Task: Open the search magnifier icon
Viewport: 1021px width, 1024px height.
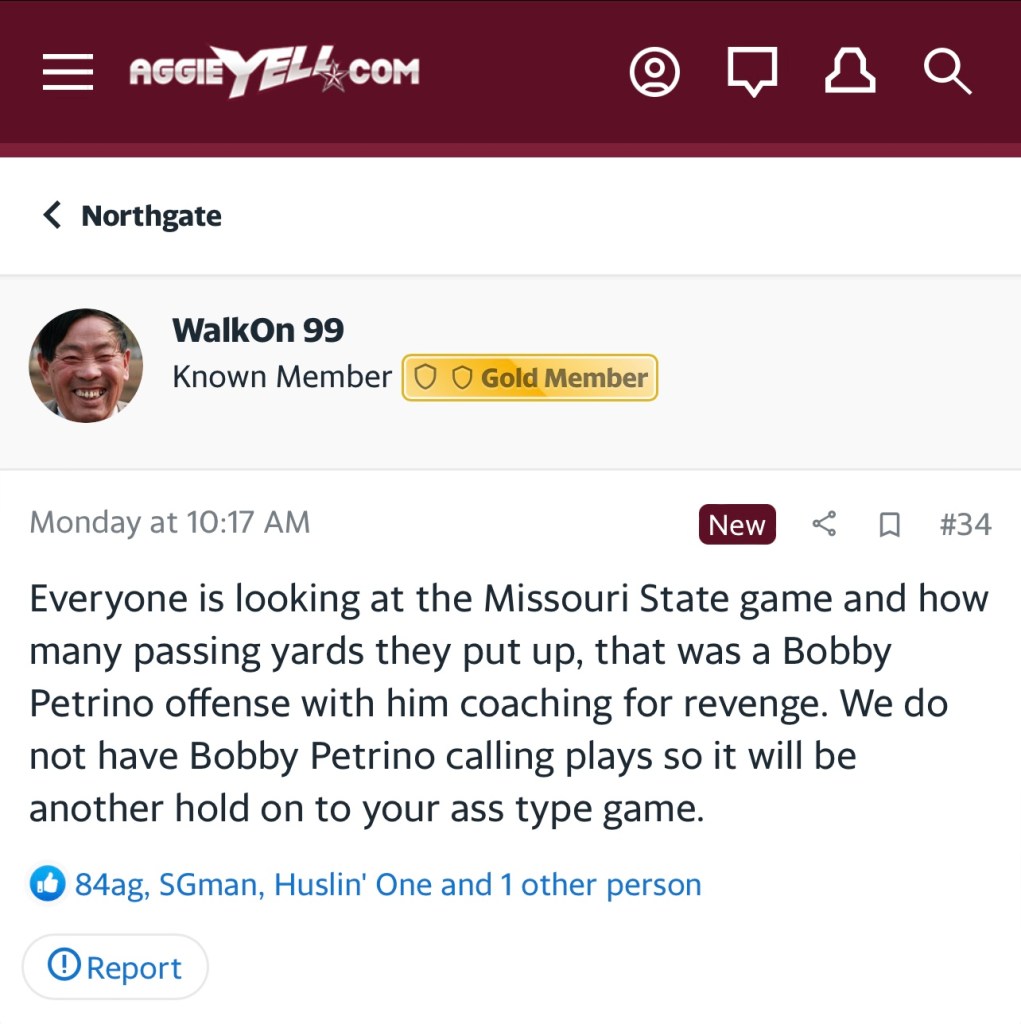Action: tap(946, 72)
